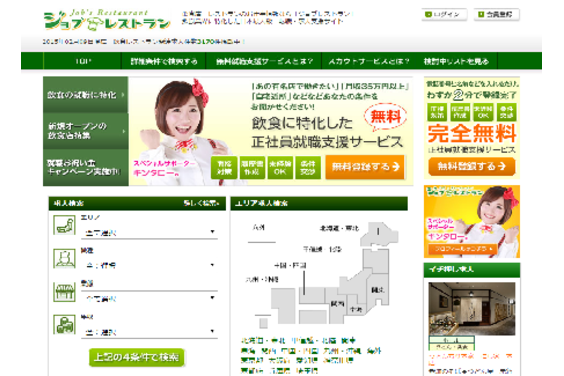Viewport: 564px width, 376px height.
Task: Select 新規オープンの飲食店特集 banner tab
Action: click(86, 131)
